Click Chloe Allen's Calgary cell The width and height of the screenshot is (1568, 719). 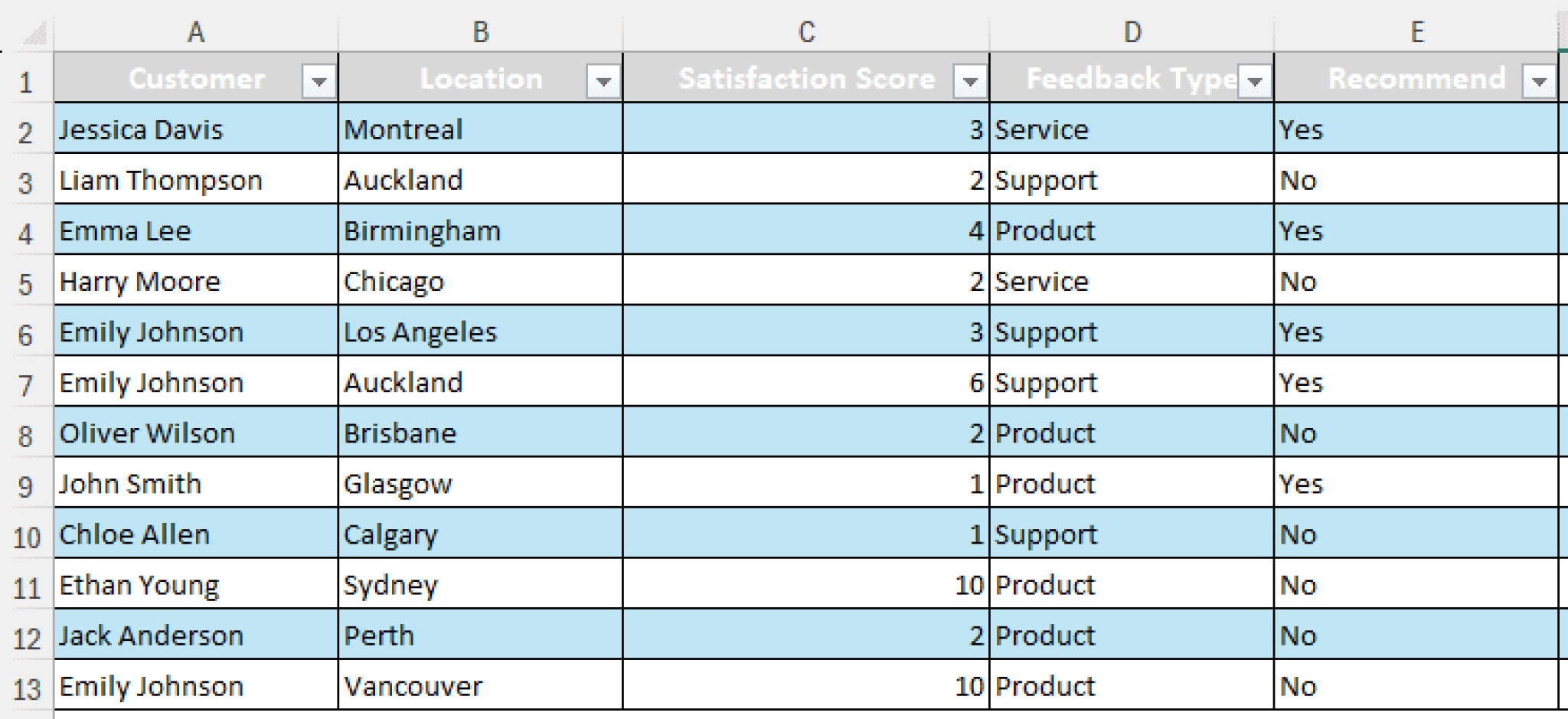click(x=480, y=534)
